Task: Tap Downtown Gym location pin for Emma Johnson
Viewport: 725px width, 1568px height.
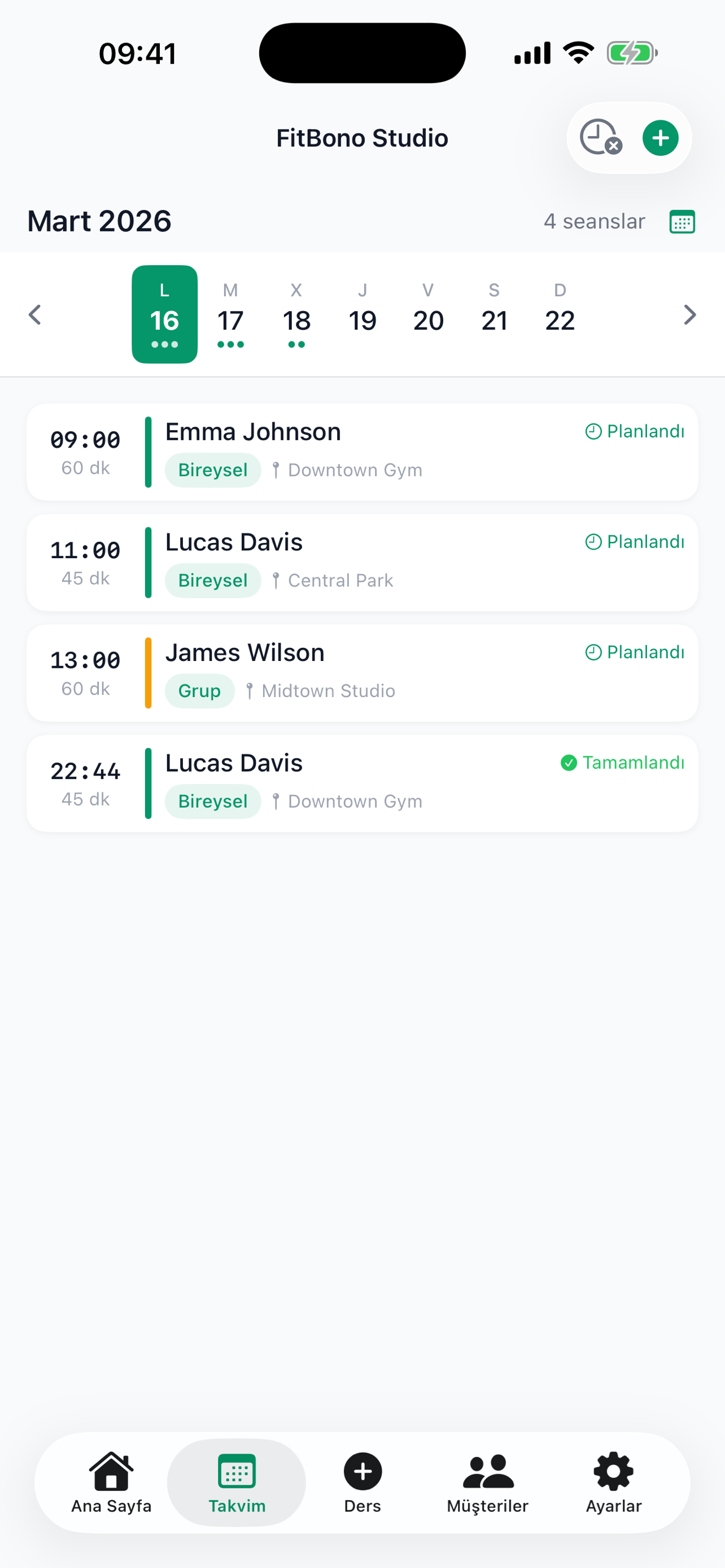Action: click(x=276, y=470)
